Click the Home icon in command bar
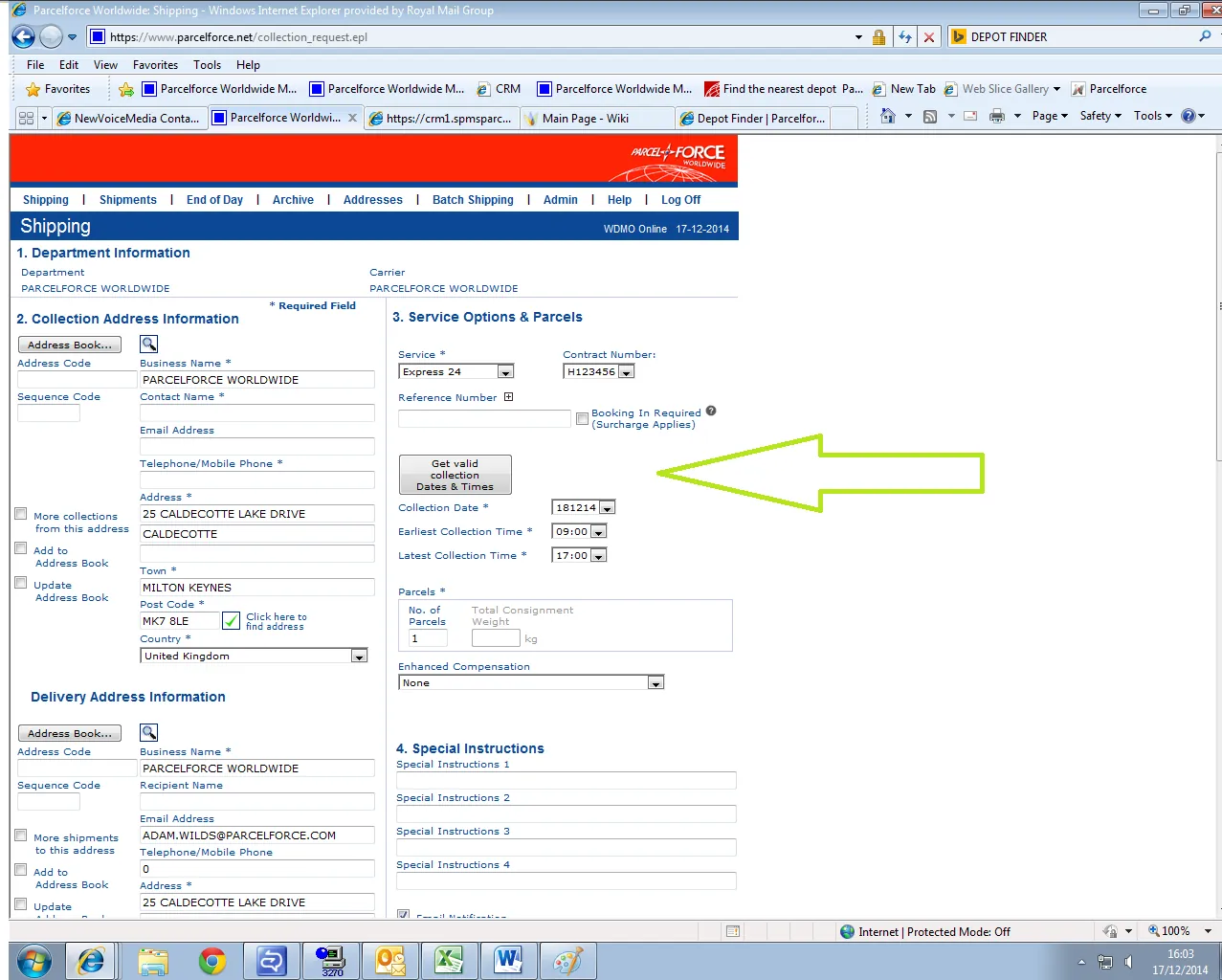Image resolution: width=1222 pixels, height=980 pixels. [x=888, y=116]
